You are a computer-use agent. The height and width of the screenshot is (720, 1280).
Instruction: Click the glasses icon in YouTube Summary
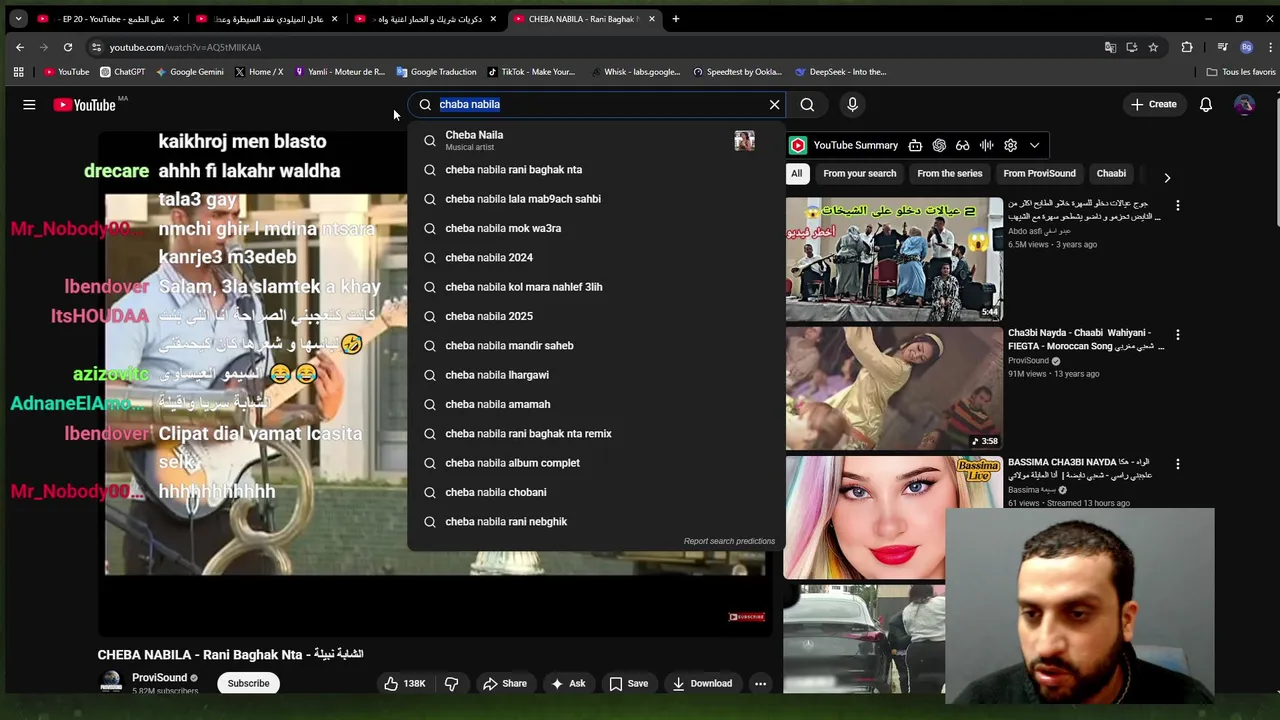point(963,145)
